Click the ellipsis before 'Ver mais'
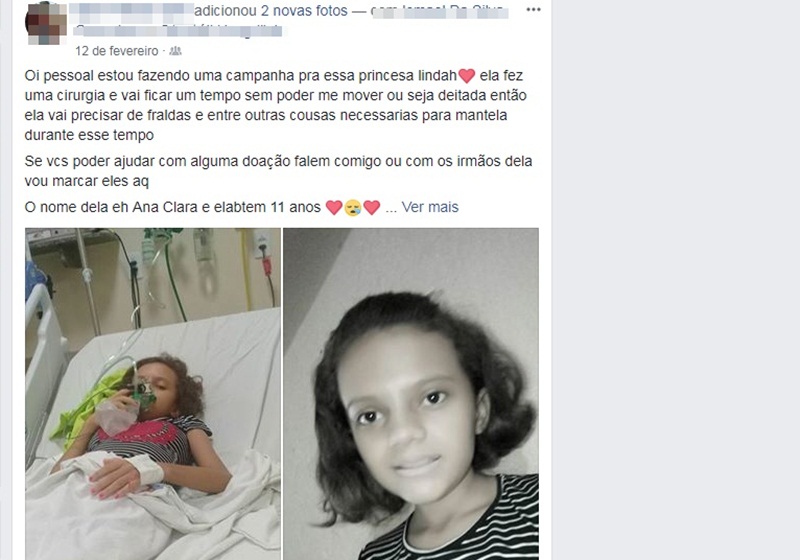 tap(391, 208)
